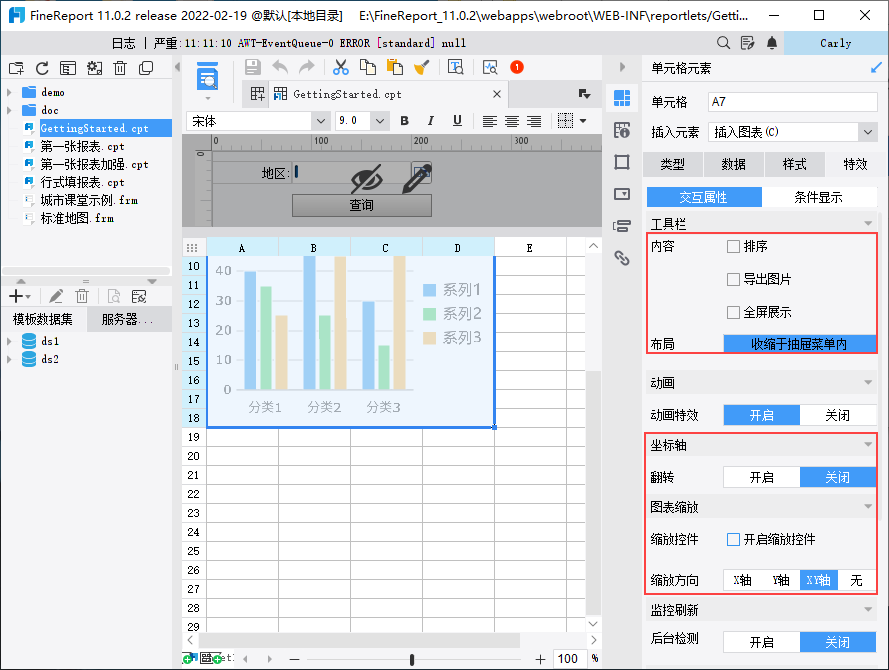Enable the 全屏展示 checkbox

733,312
